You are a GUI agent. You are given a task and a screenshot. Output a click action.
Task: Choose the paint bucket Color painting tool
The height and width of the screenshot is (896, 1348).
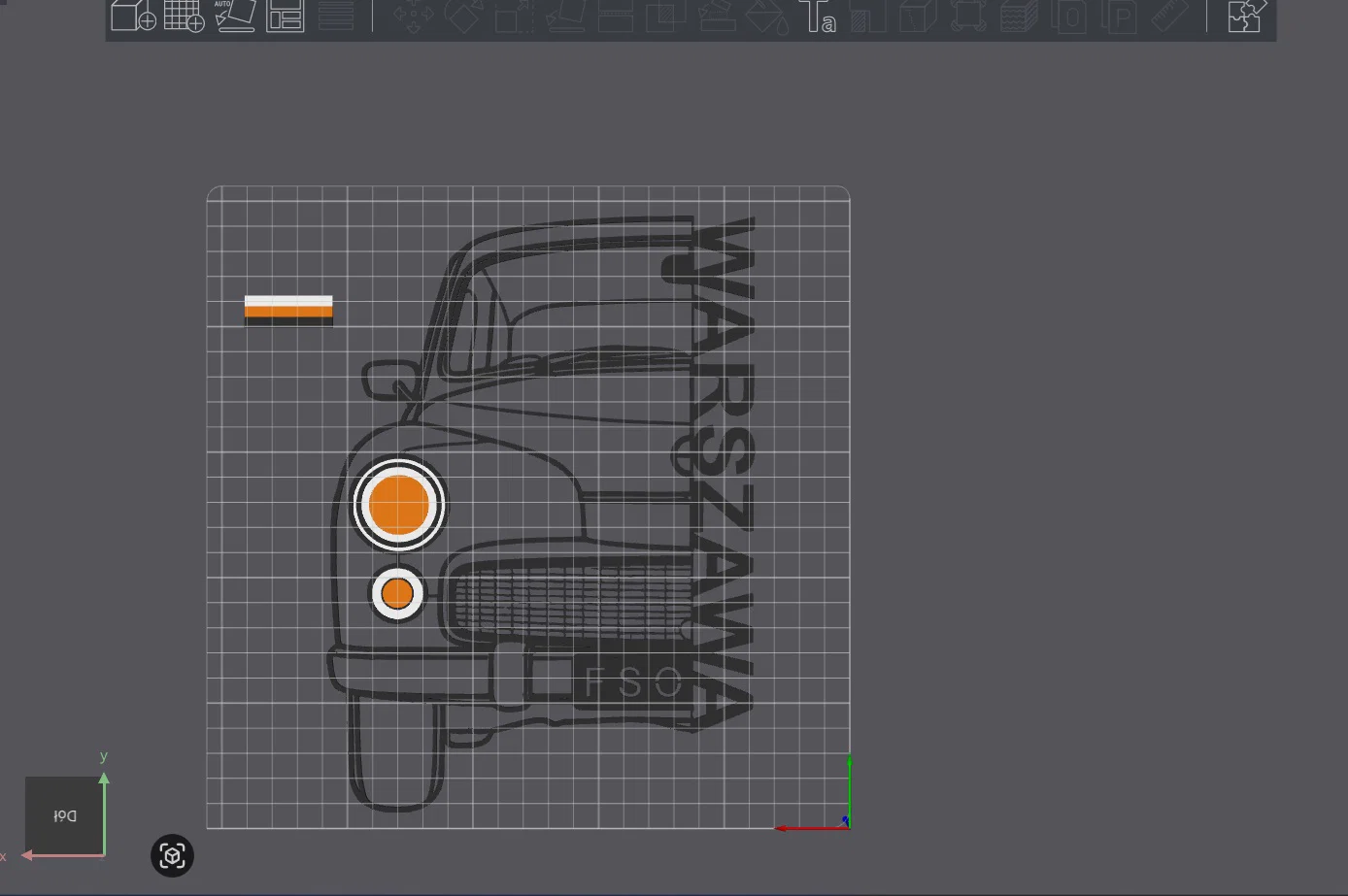click(x=767, y=17)
